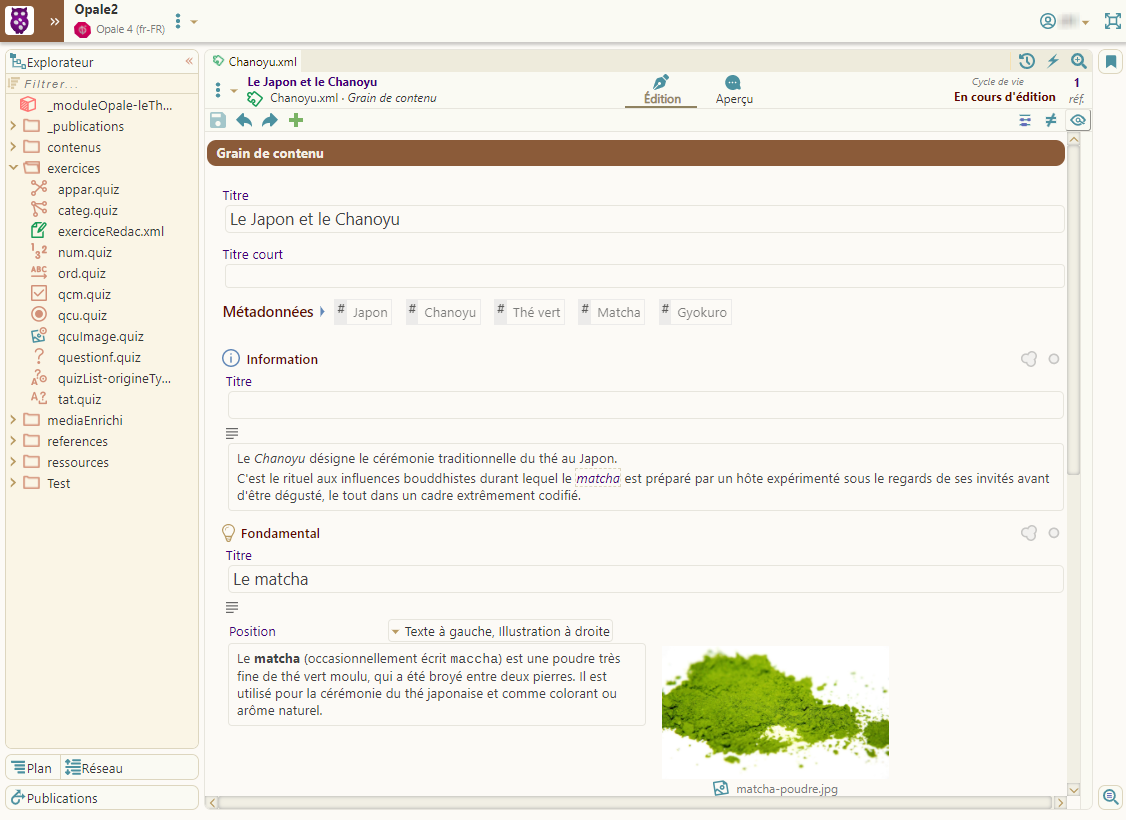Toggle the circle marker on Fondamental block
The image size is (1126, 820).
tap(1054, 533)
